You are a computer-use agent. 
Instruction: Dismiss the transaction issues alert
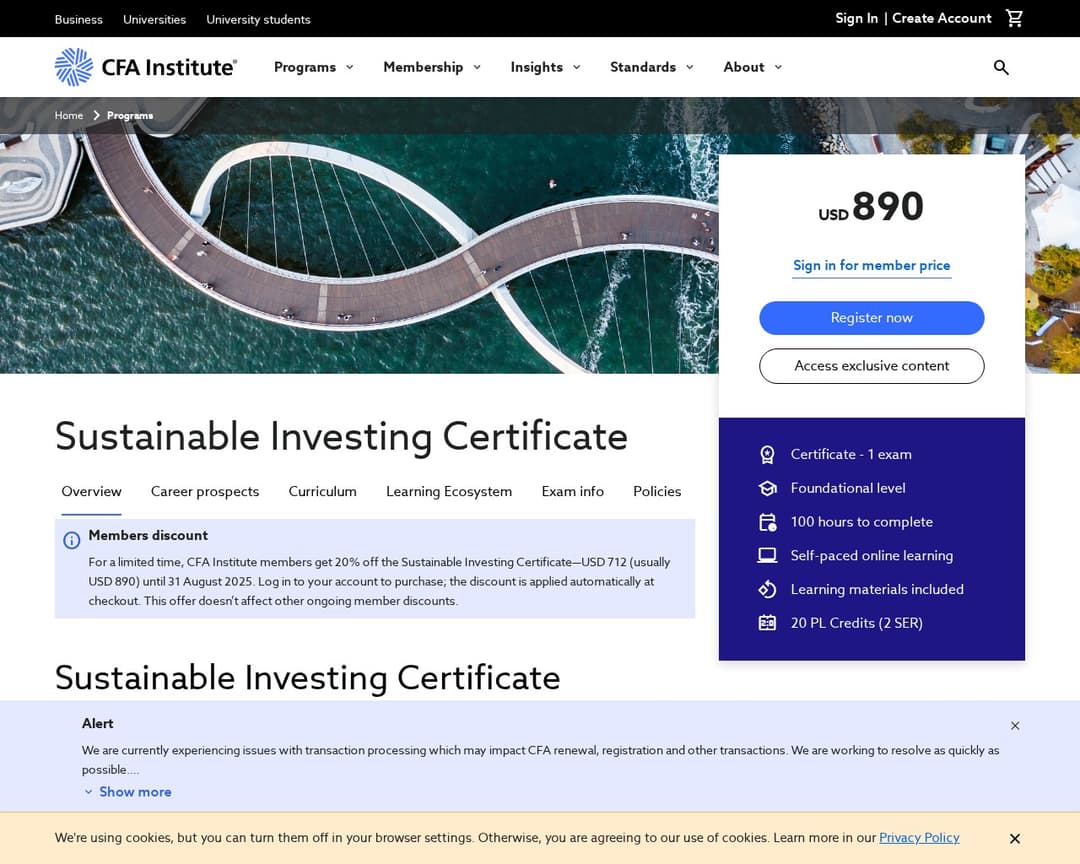pyautogui.click(x=1015, y=725)
